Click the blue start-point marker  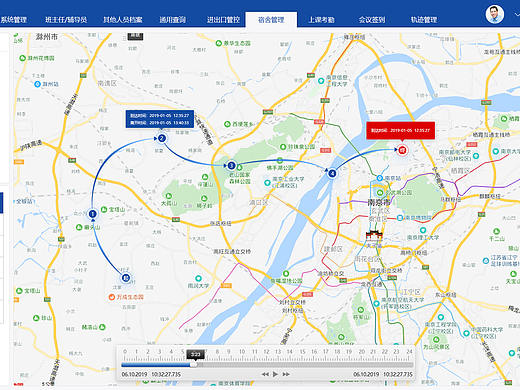pos(126,277)
